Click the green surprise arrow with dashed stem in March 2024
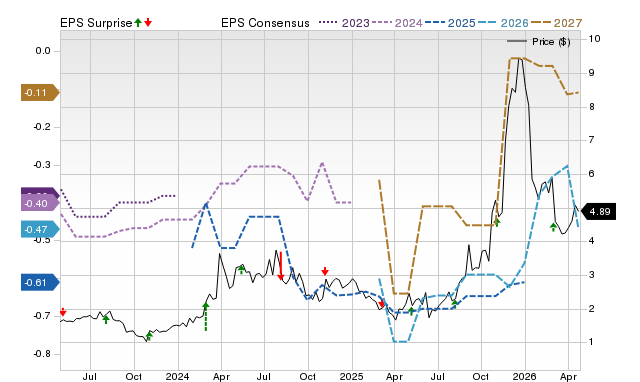 point(206,316)
